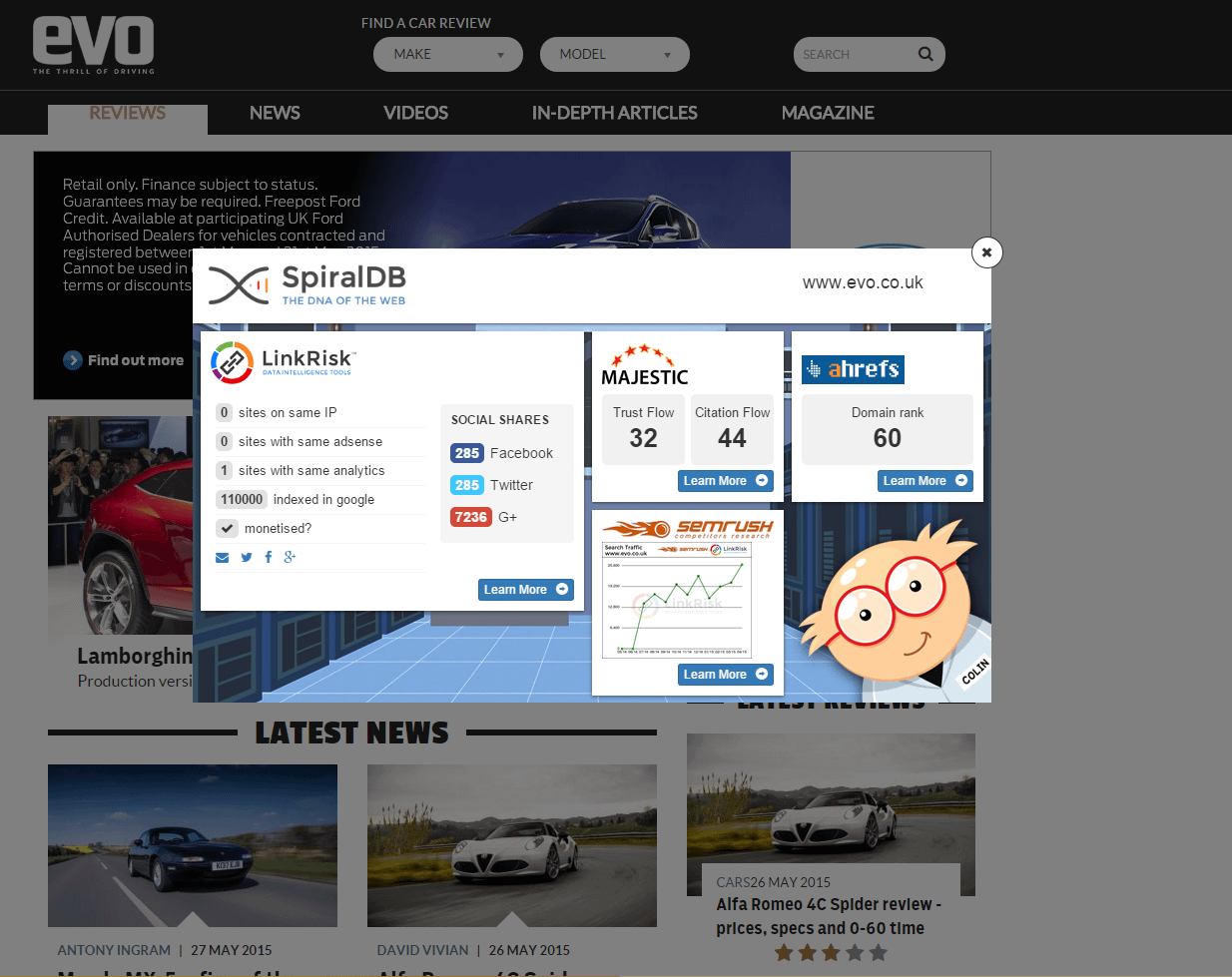The image size is (1232, 977).
Task: Click Learn More under the SEMrush chart
Action: point(725,675)
